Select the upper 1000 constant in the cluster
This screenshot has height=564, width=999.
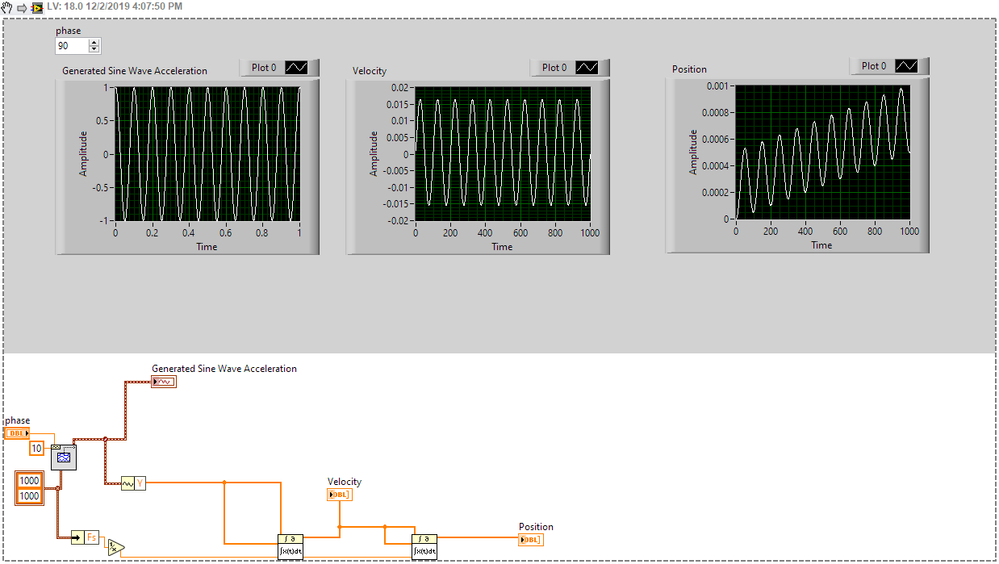point(29,481)
